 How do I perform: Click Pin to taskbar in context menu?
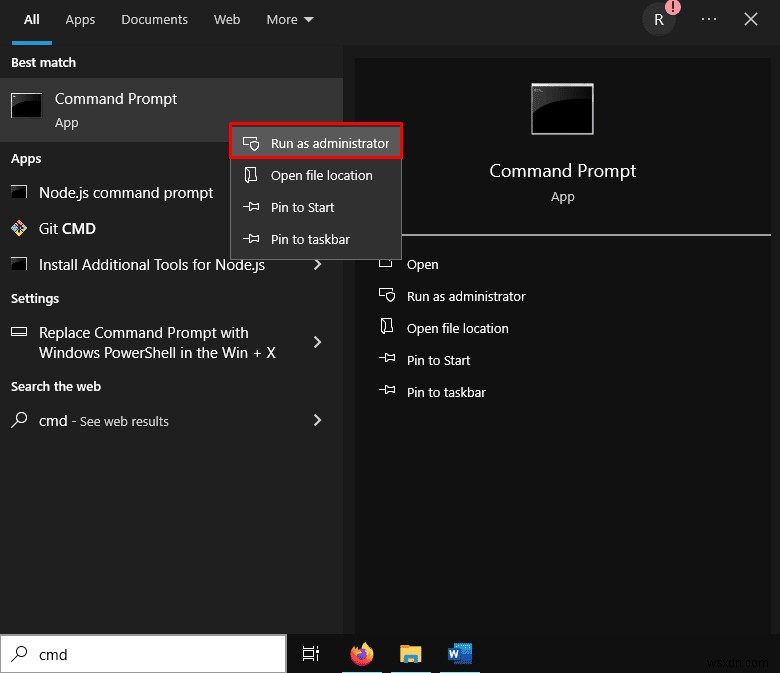click(x=316, y=239)
